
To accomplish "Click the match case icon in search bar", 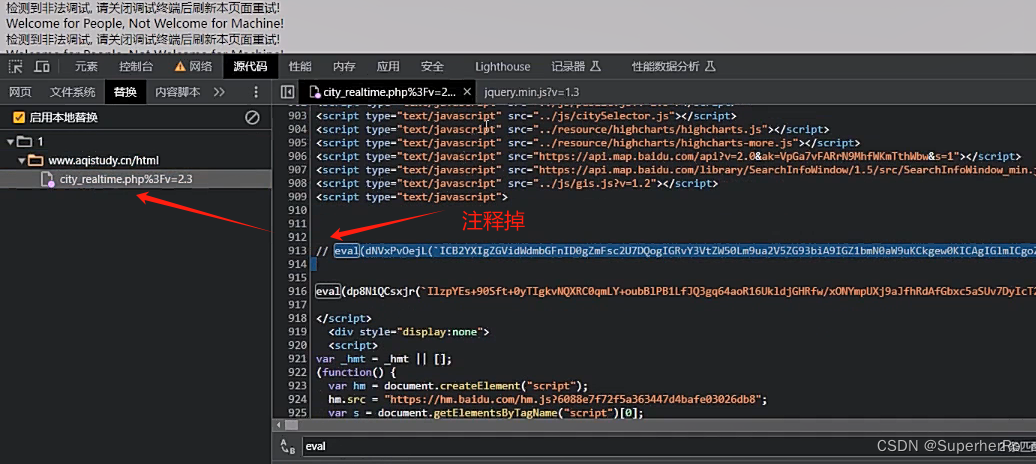I will pyautogui.click(x=287, y=446).
